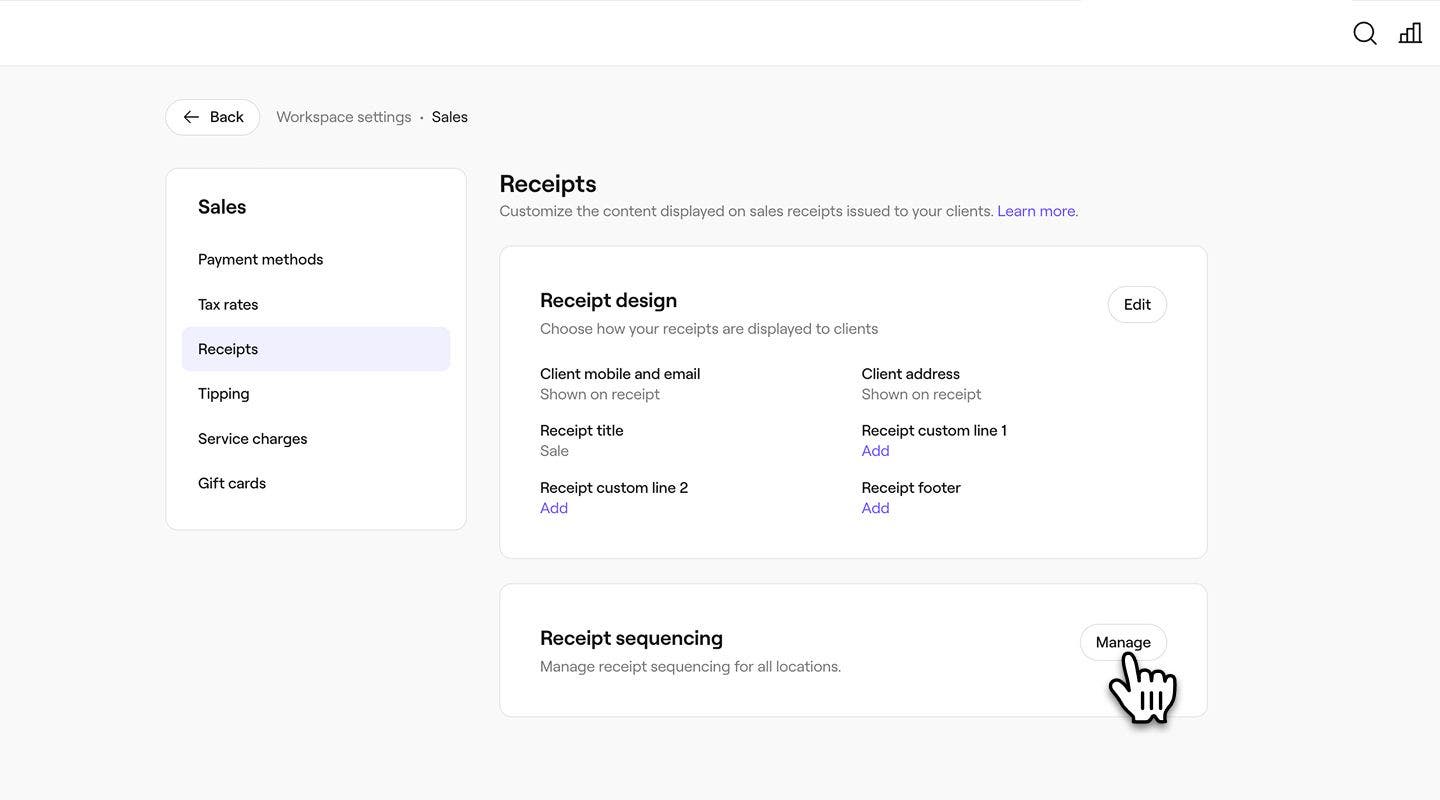Select Tax rates from Sales menu
The width and height of the screenshot is (1440, 800).
click(228, 304)
